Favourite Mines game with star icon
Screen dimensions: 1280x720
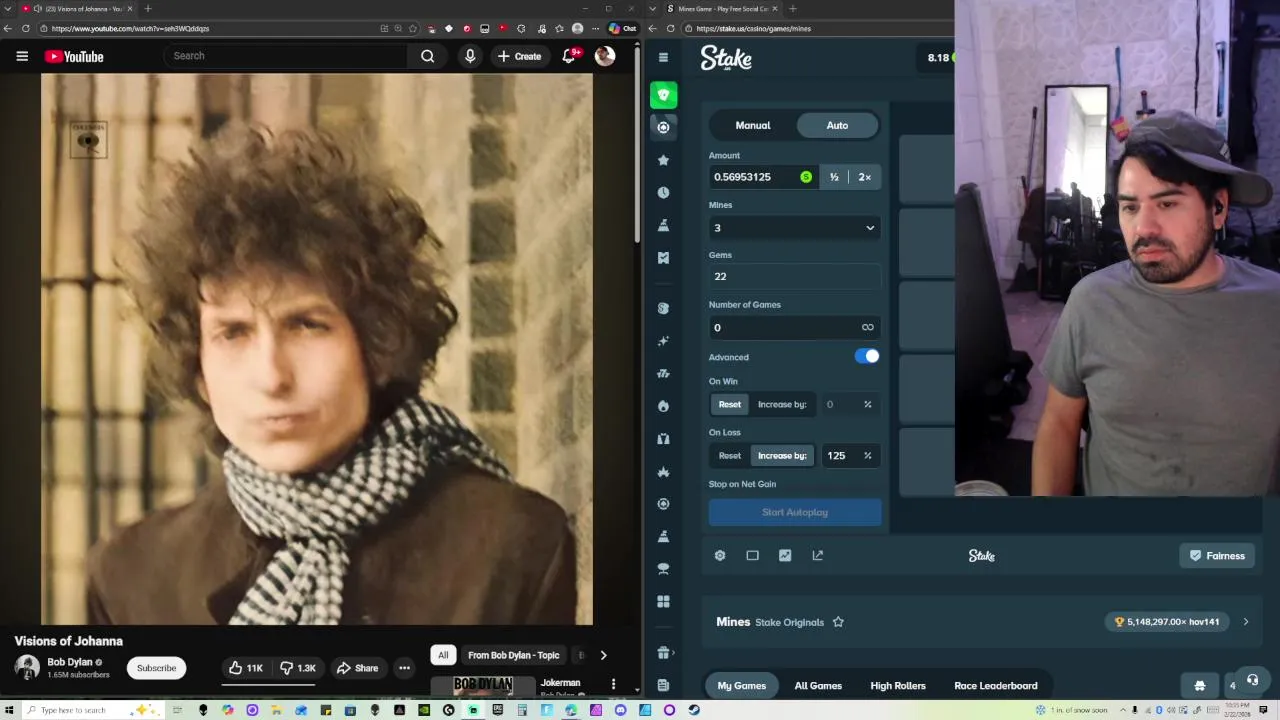pos(838,622)
